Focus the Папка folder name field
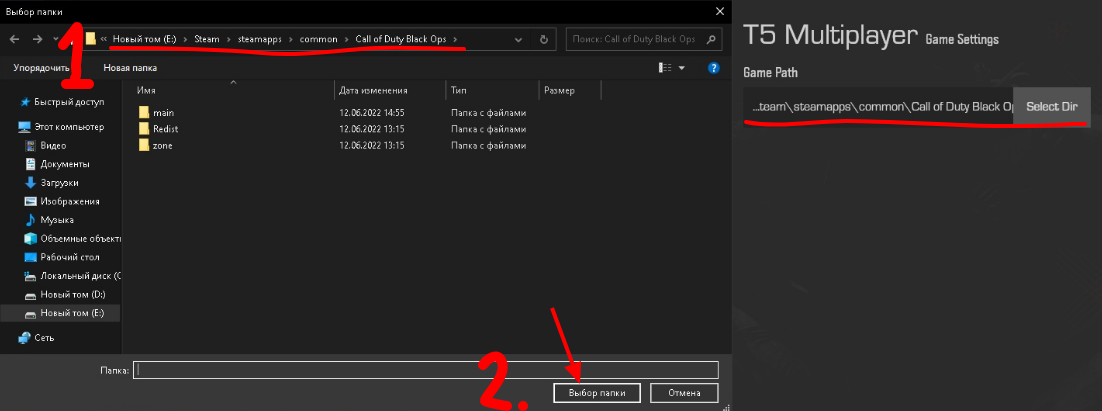Image resolution: width=1102 pixels, height=411 pixels. [426, 370]
